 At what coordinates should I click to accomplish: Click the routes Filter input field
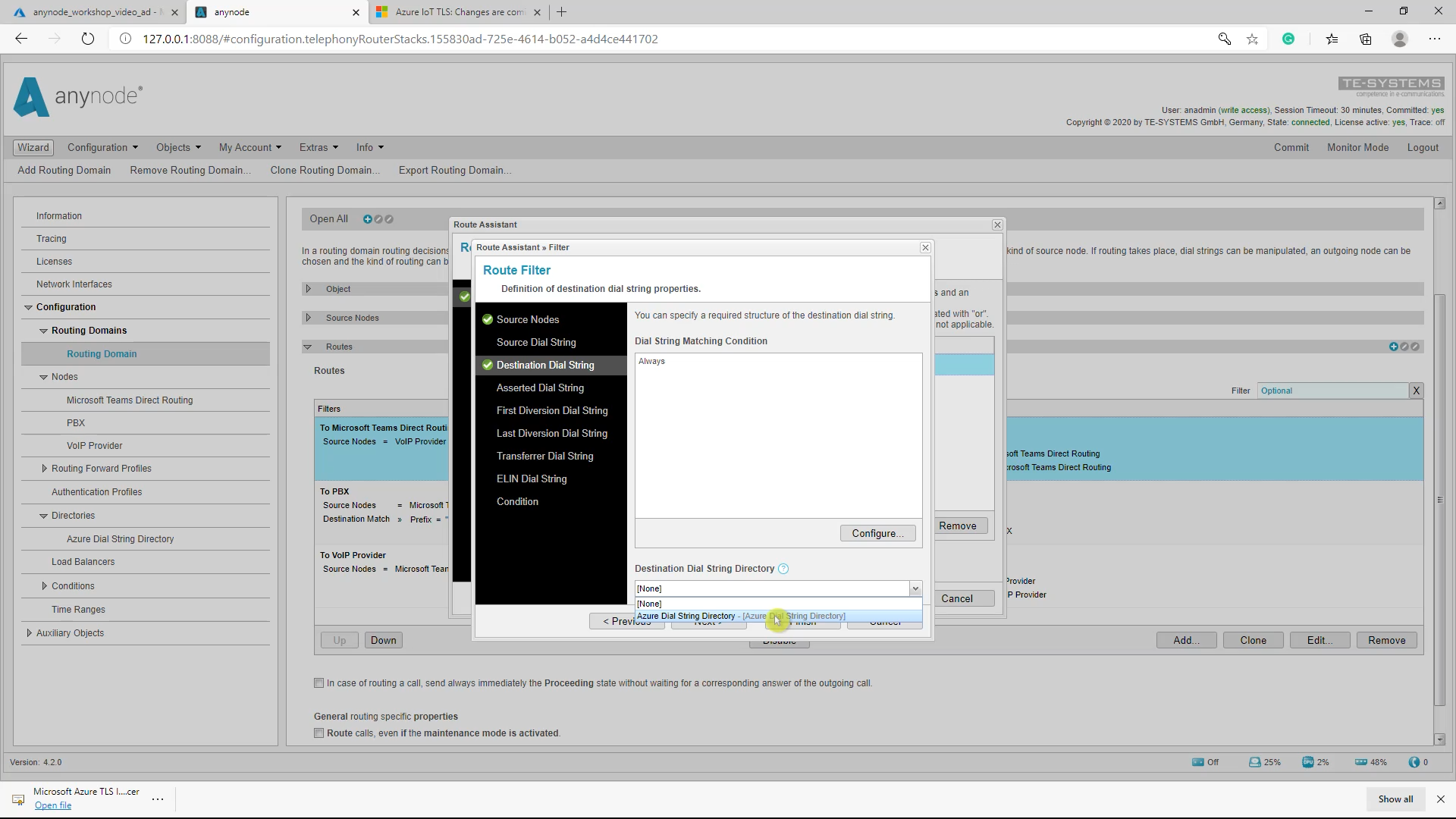click(x=1332, y=391)
